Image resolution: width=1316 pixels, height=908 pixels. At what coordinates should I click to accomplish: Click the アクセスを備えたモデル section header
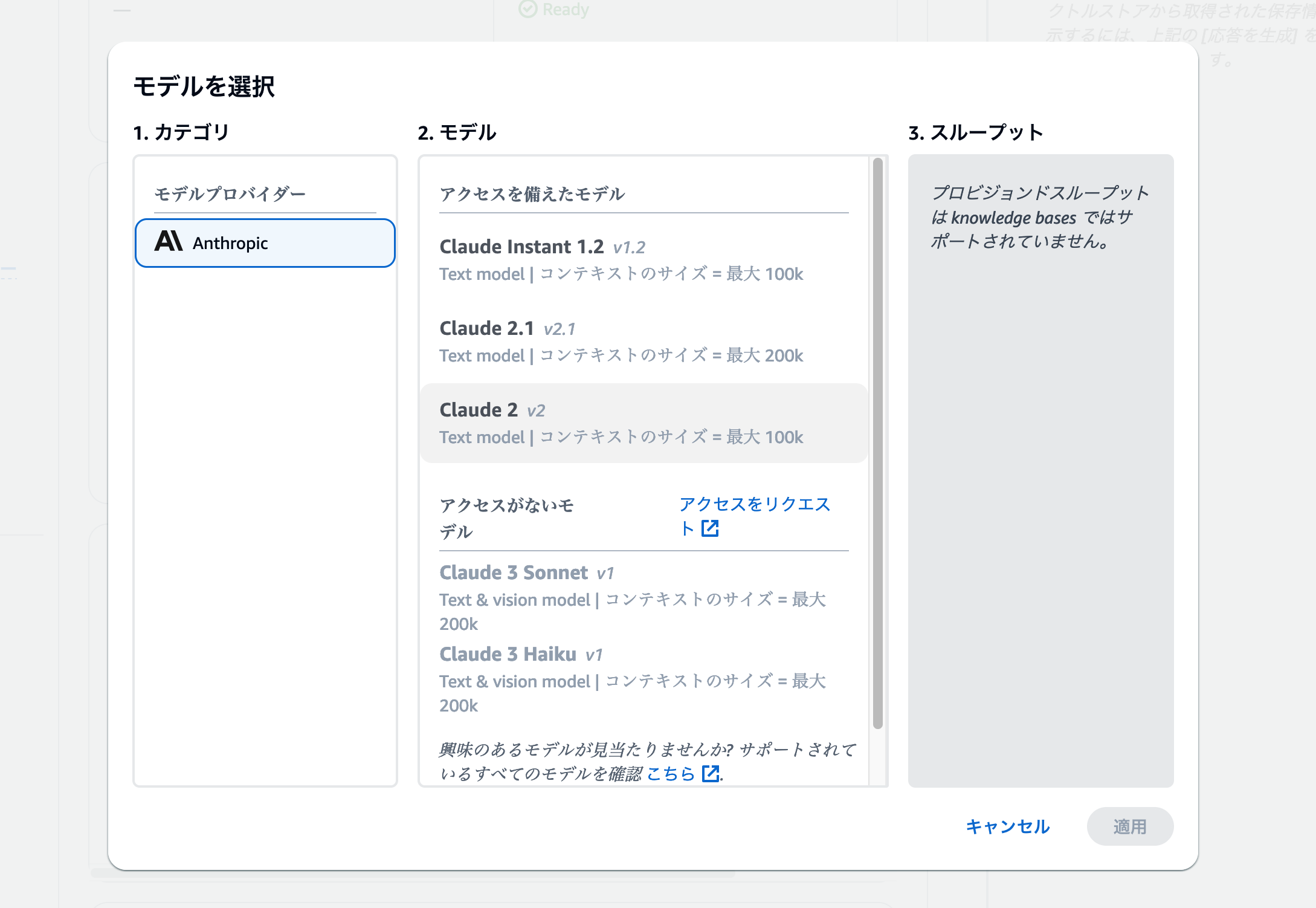[532, 194]
